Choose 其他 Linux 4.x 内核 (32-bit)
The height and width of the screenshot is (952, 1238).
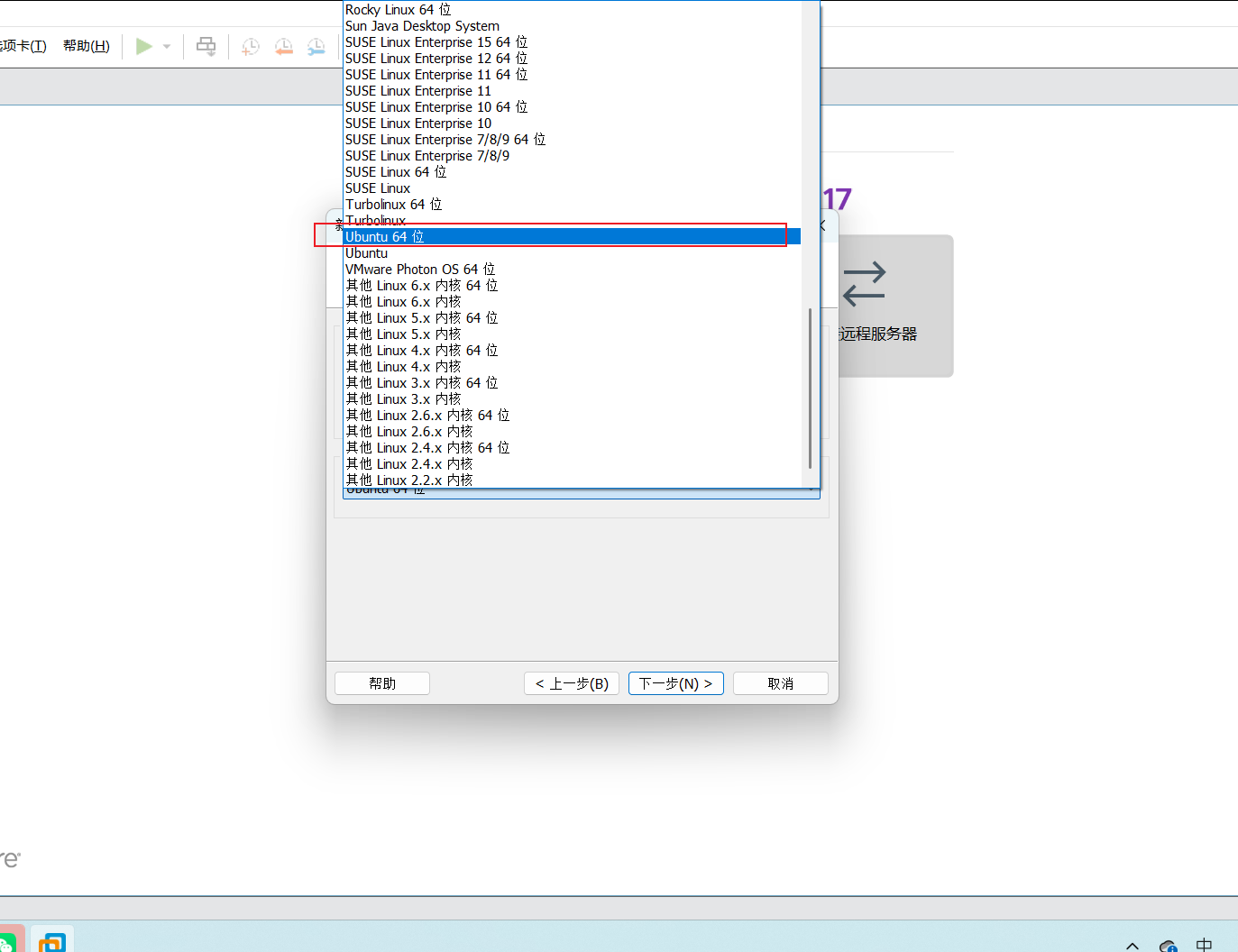pyautogui.click(x=572, y=367)
